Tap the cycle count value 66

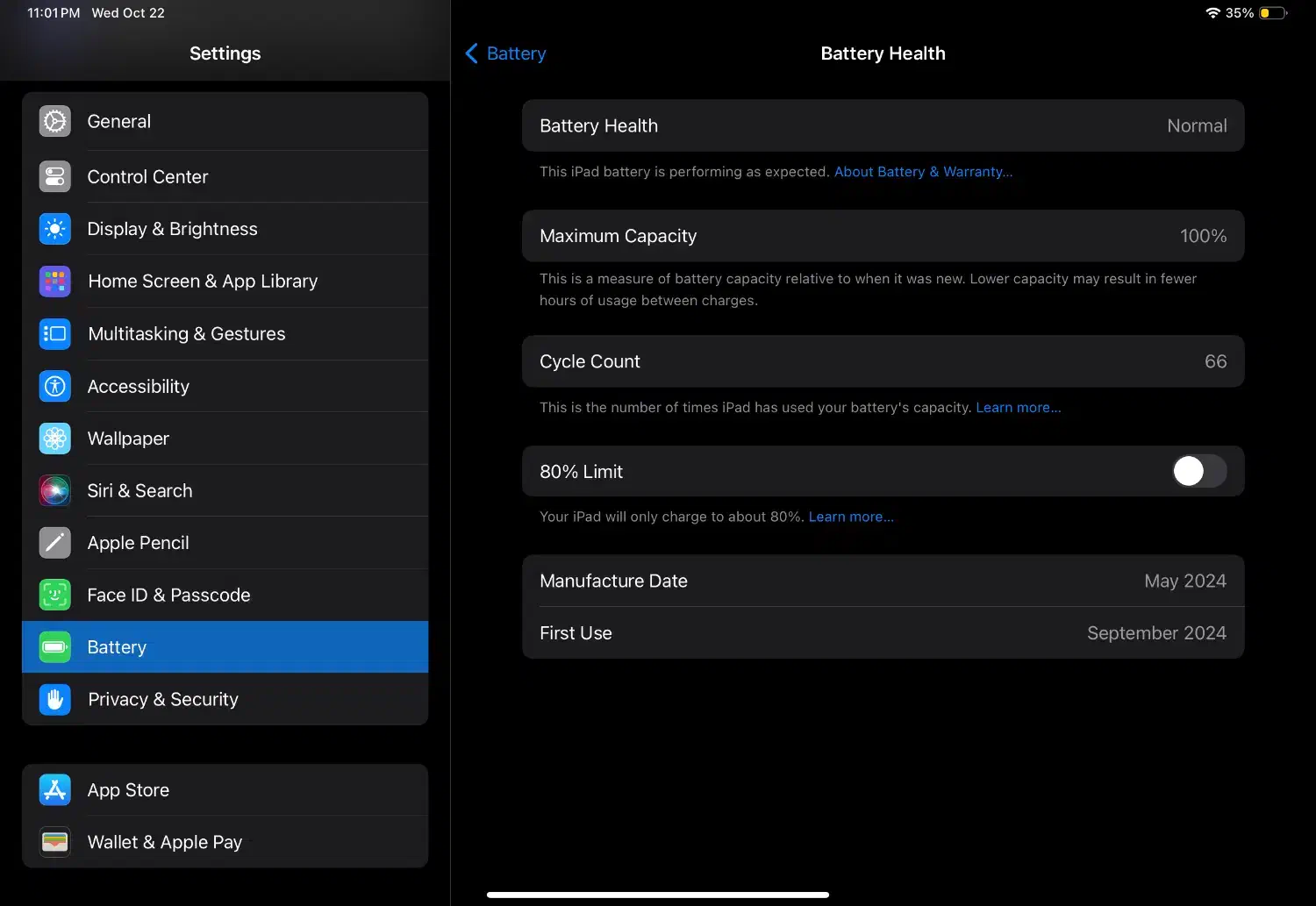(1216, 361)
